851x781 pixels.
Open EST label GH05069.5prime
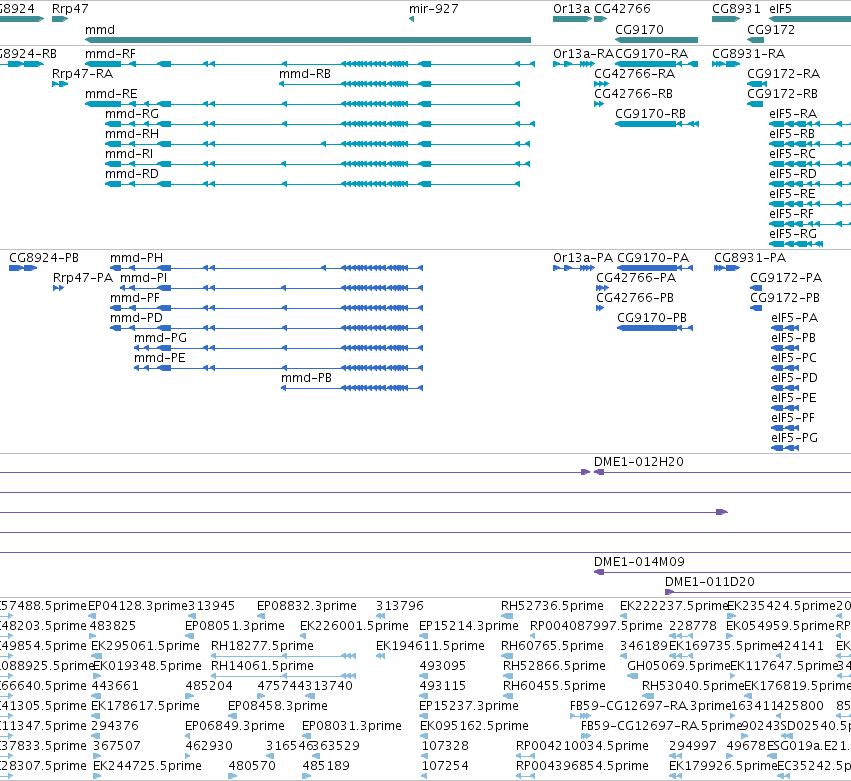[678, 666]
